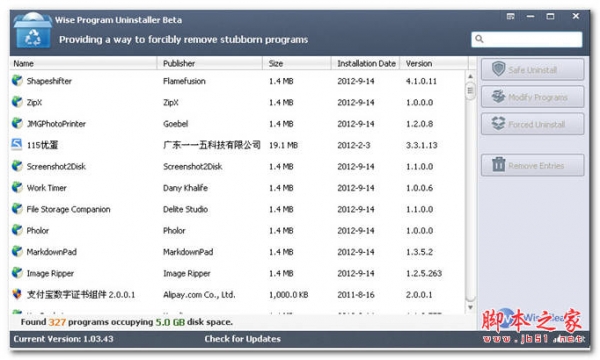Select the ZipX row name

pos(34,103)
